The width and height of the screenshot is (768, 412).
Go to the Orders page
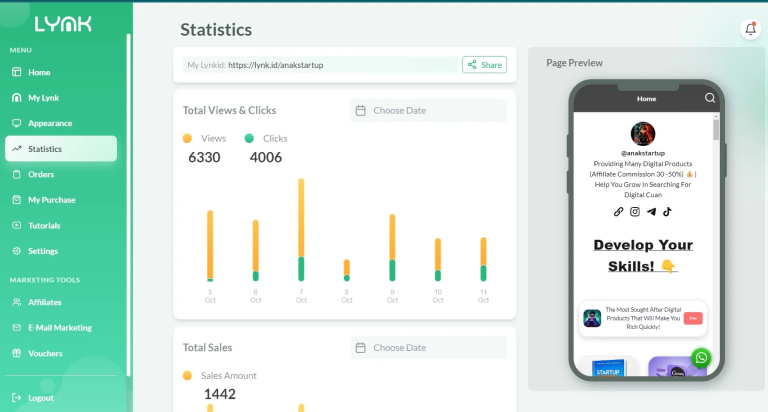[40, 174]
